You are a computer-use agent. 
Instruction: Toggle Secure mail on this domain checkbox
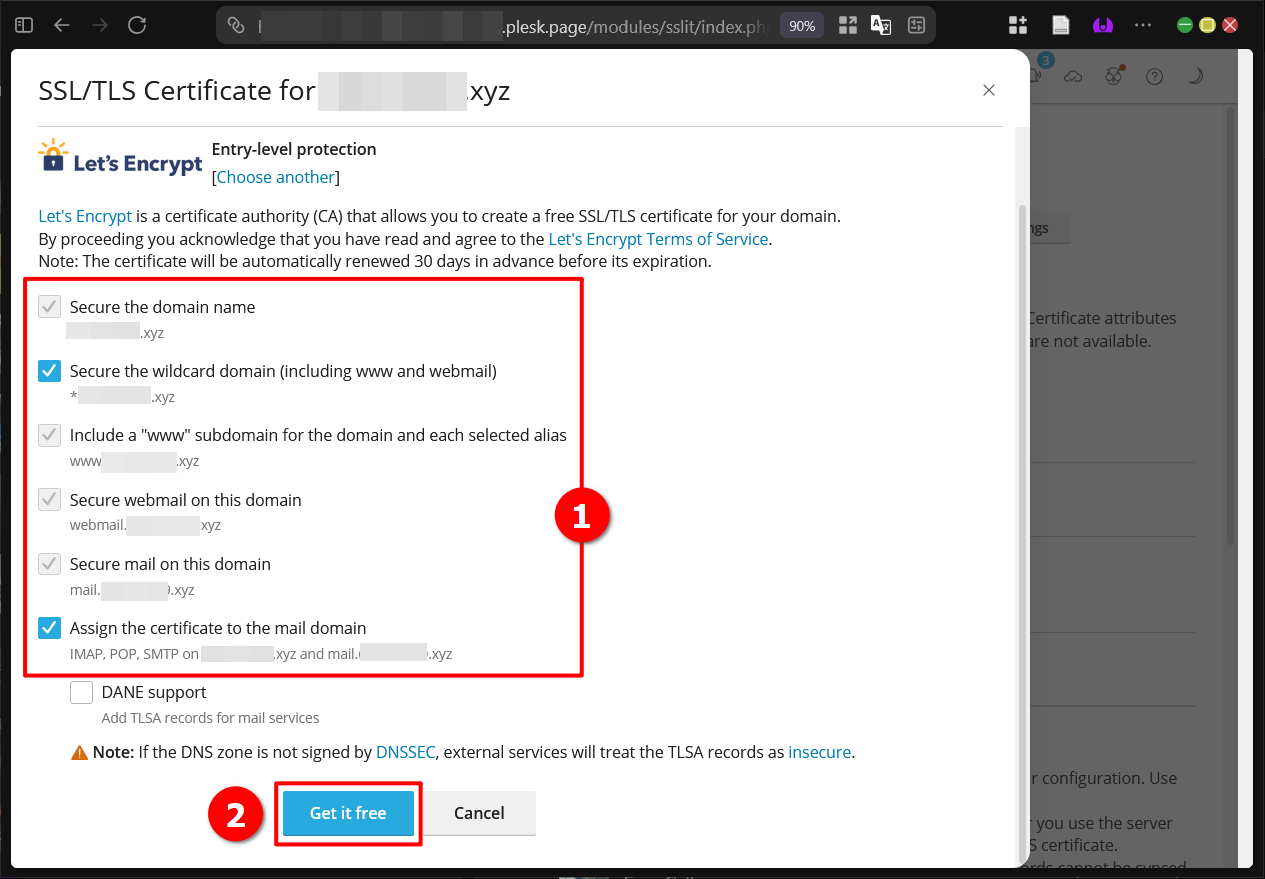coord(50,564)
